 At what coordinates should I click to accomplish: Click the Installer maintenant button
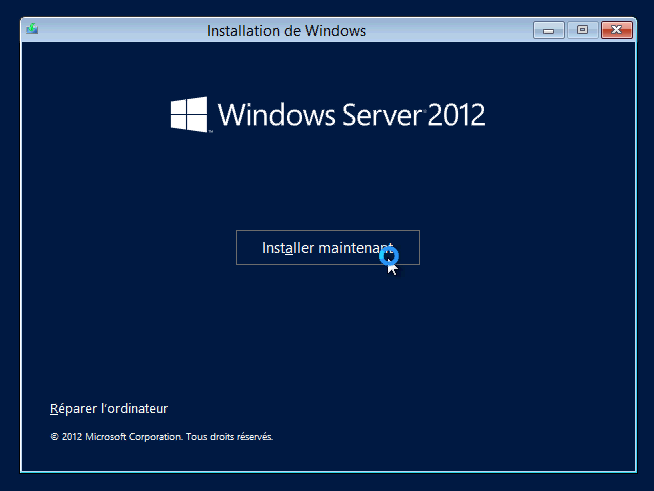point(328,247)
